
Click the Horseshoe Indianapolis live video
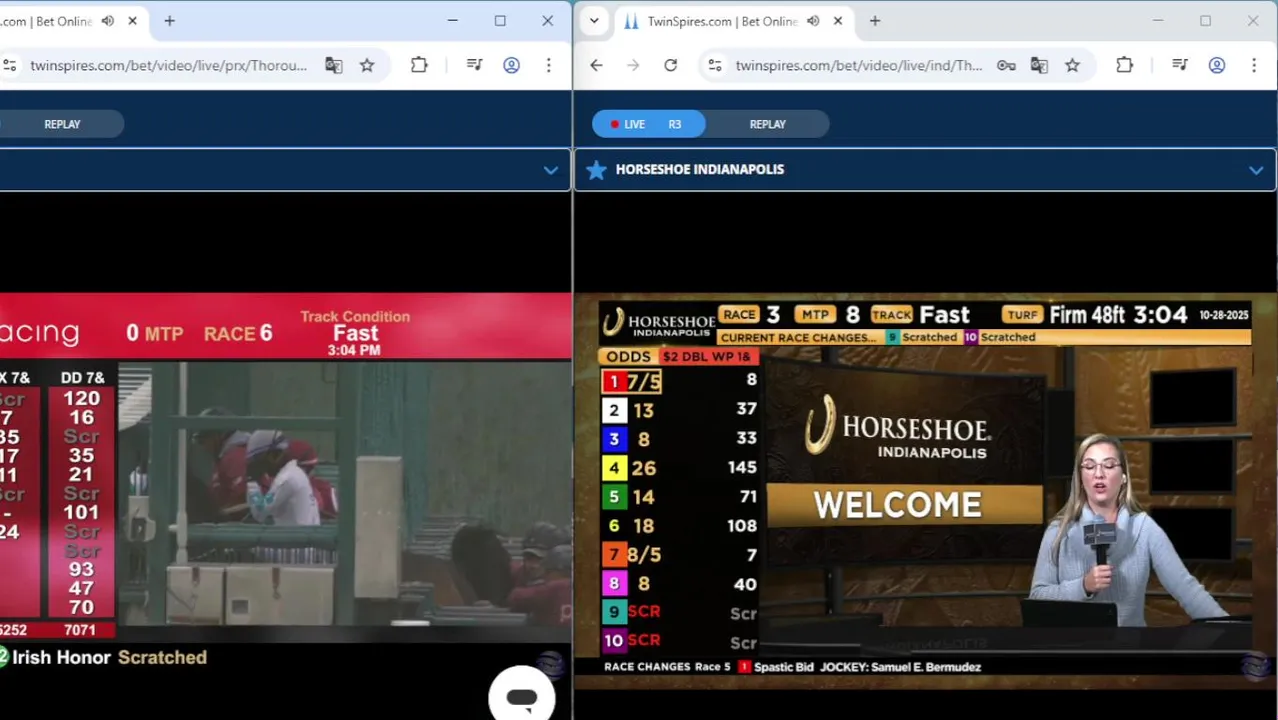(x=925, y=490)
